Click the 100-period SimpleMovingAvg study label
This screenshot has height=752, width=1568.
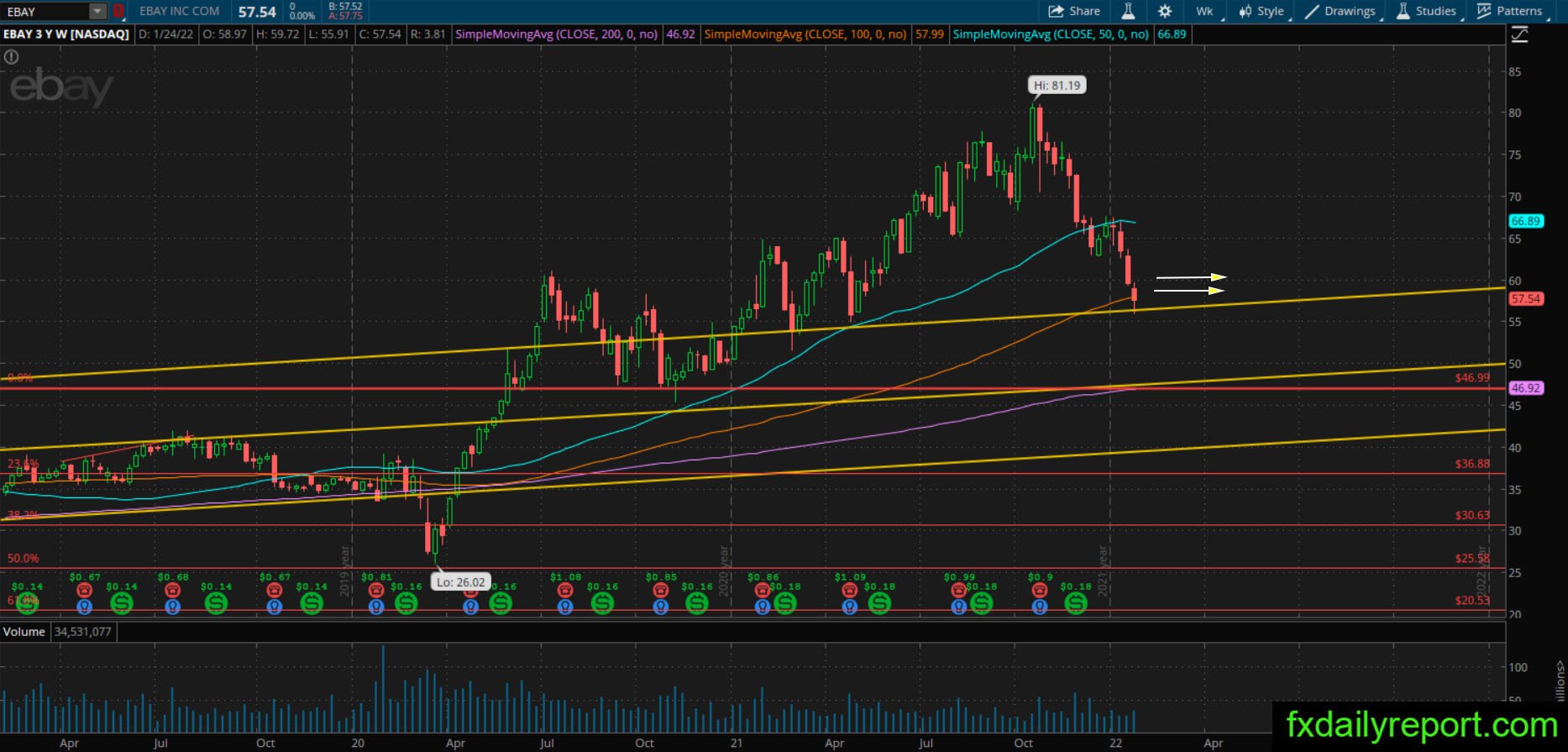point(805,34)
